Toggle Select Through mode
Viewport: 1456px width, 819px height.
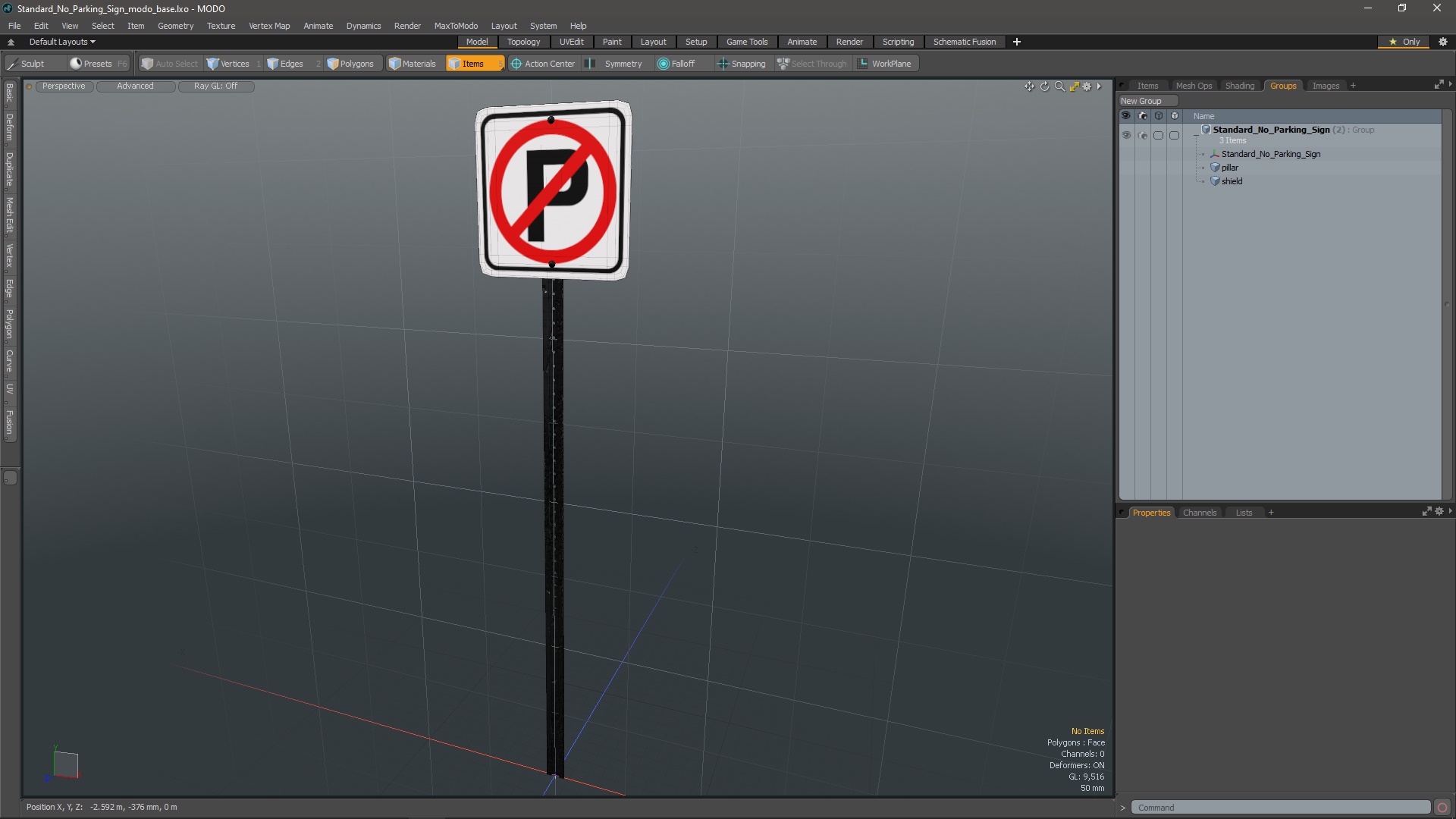click(x=811, y=64)
